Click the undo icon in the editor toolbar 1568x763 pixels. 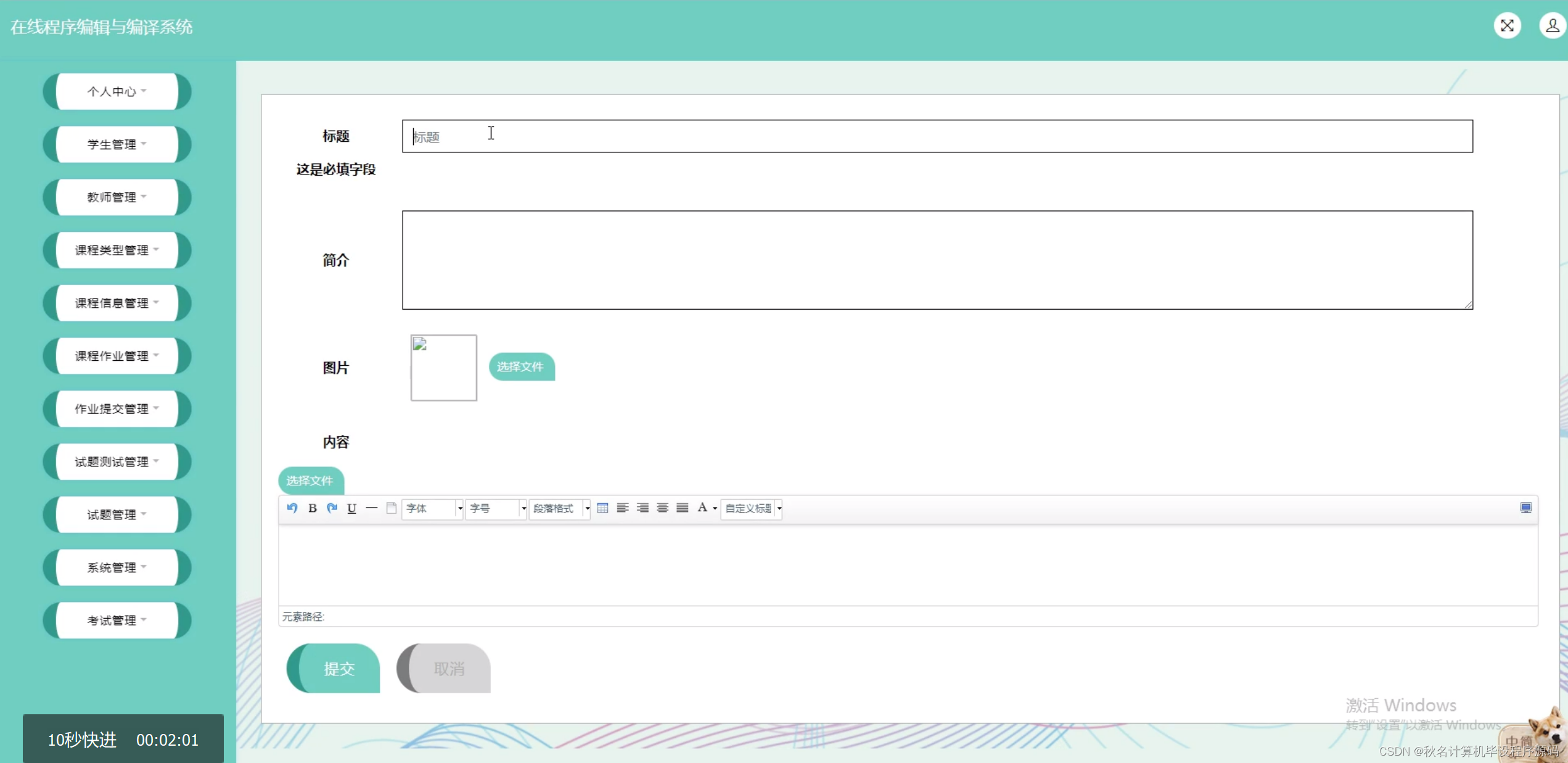[x=292, y=508]
